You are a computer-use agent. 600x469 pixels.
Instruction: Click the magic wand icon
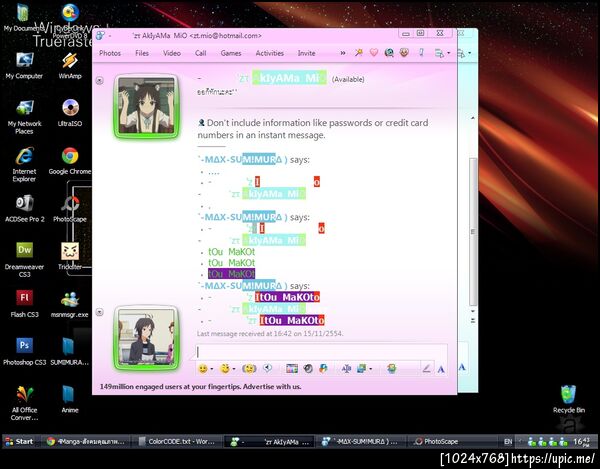pyautogui.click(x=359, y=53)
